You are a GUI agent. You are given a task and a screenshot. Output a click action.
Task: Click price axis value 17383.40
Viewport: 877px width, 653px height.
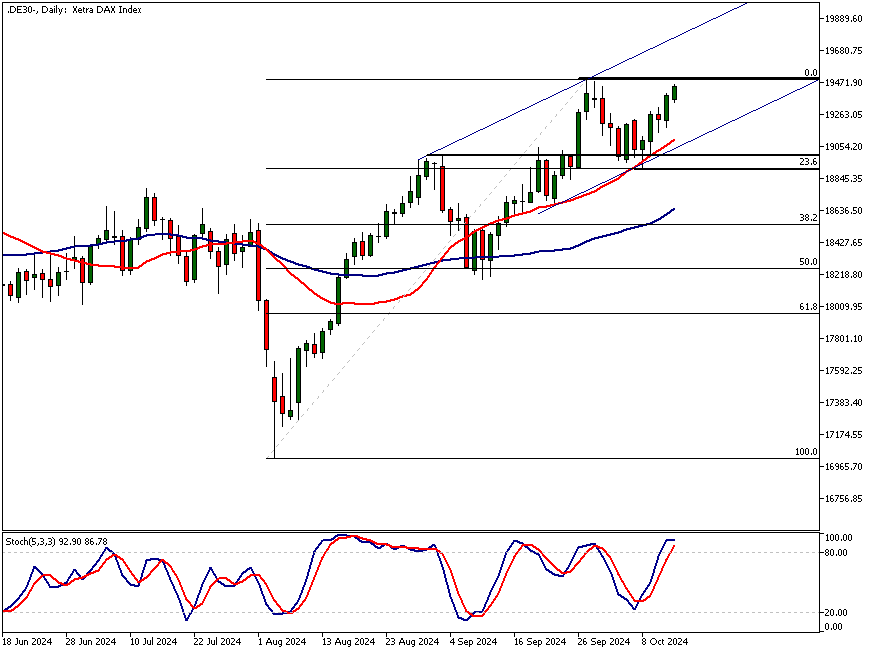click(x=844, y=403)
